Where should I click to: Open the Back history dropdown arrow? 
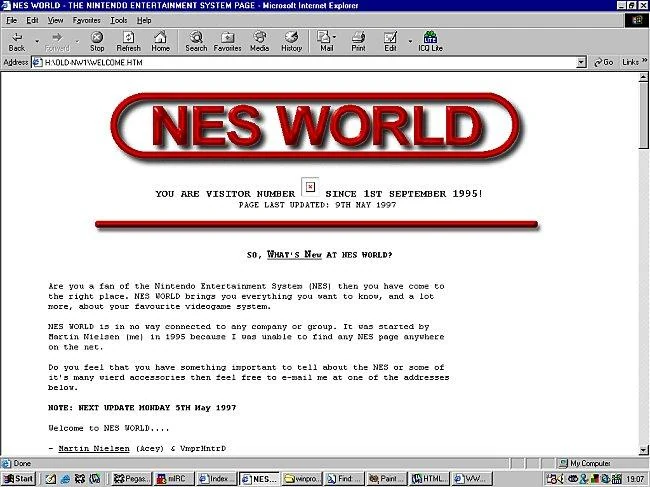click(37, 41)
